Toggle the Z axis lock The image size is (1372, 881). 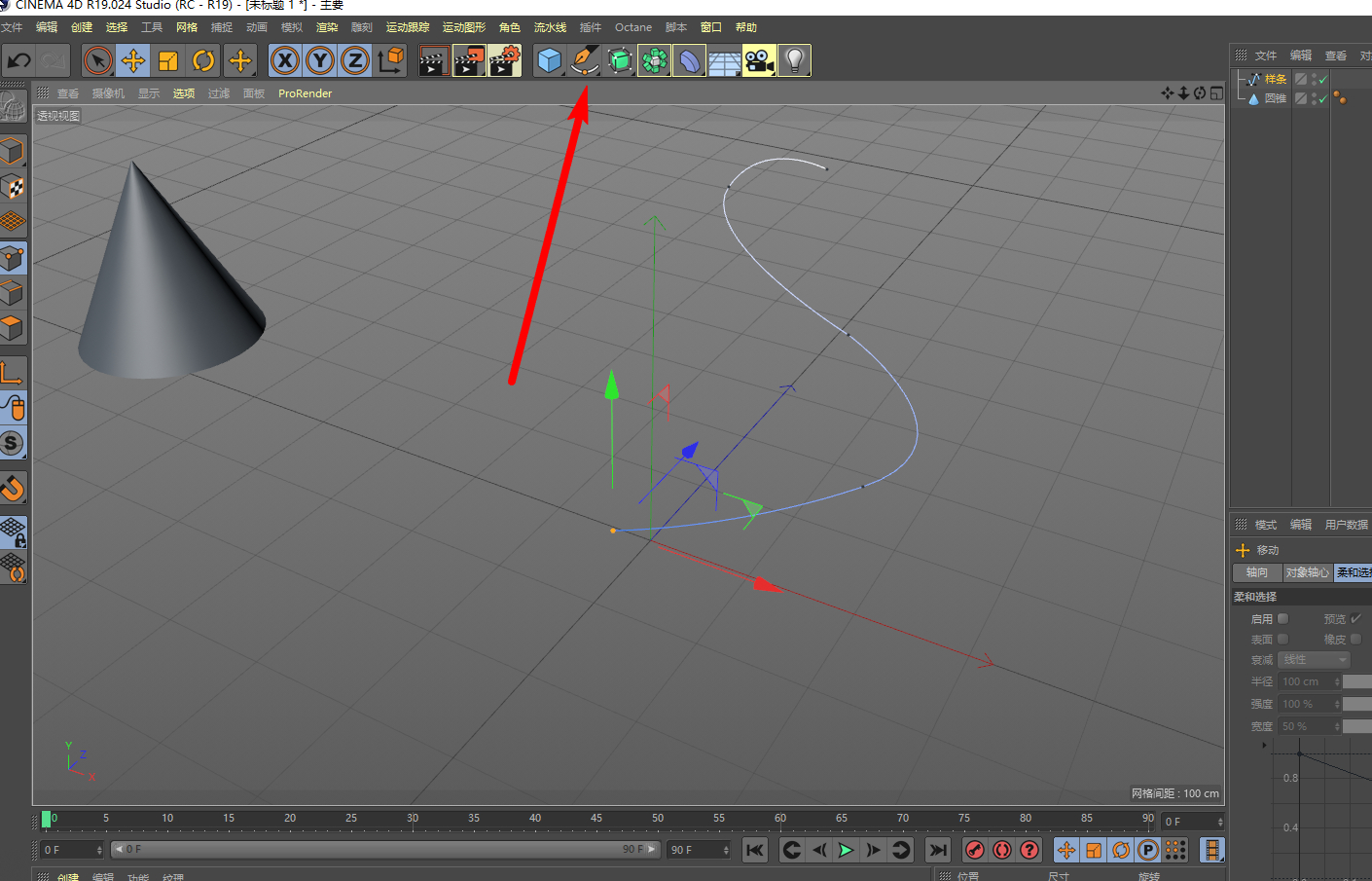pos(355,60)
